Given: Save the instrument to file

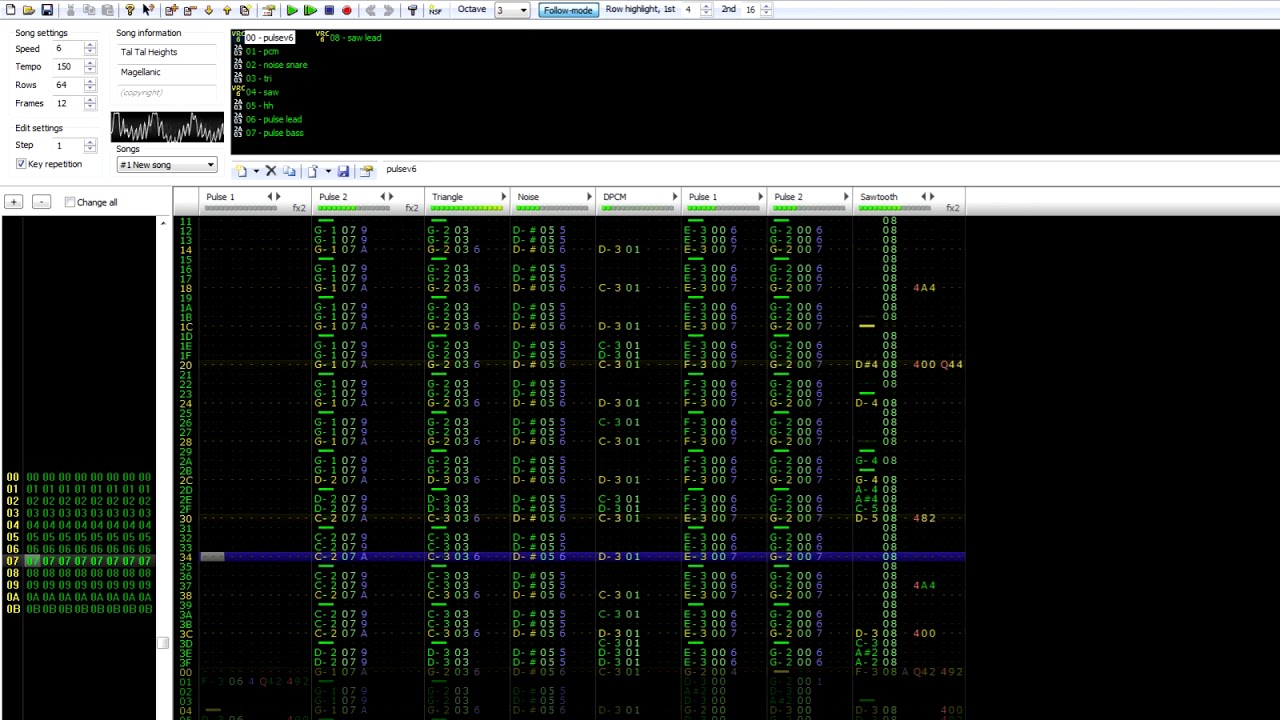Looking at the screenshot, I should click(x=343, y=171).
